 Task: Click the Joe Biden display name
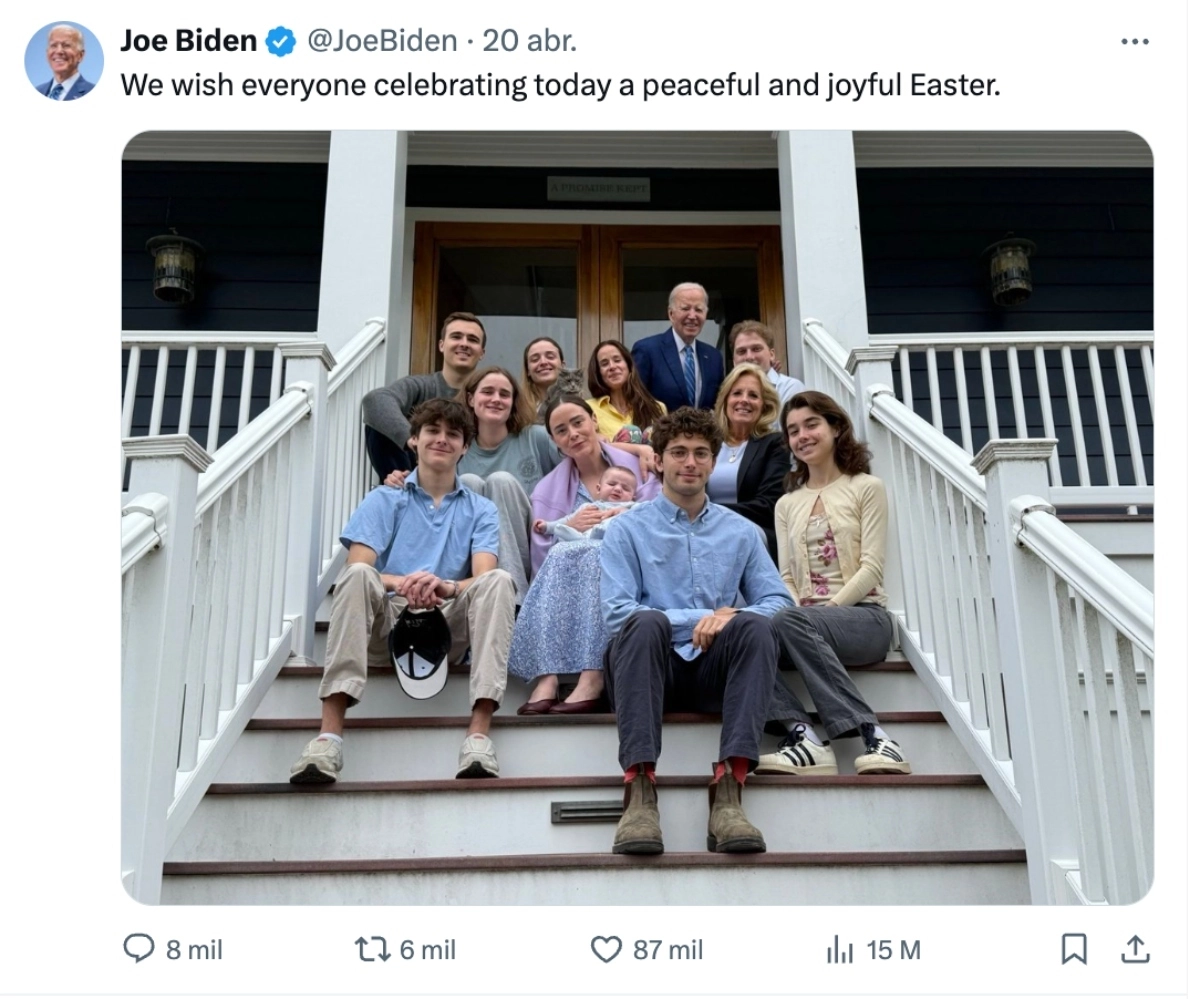point(189,41)
